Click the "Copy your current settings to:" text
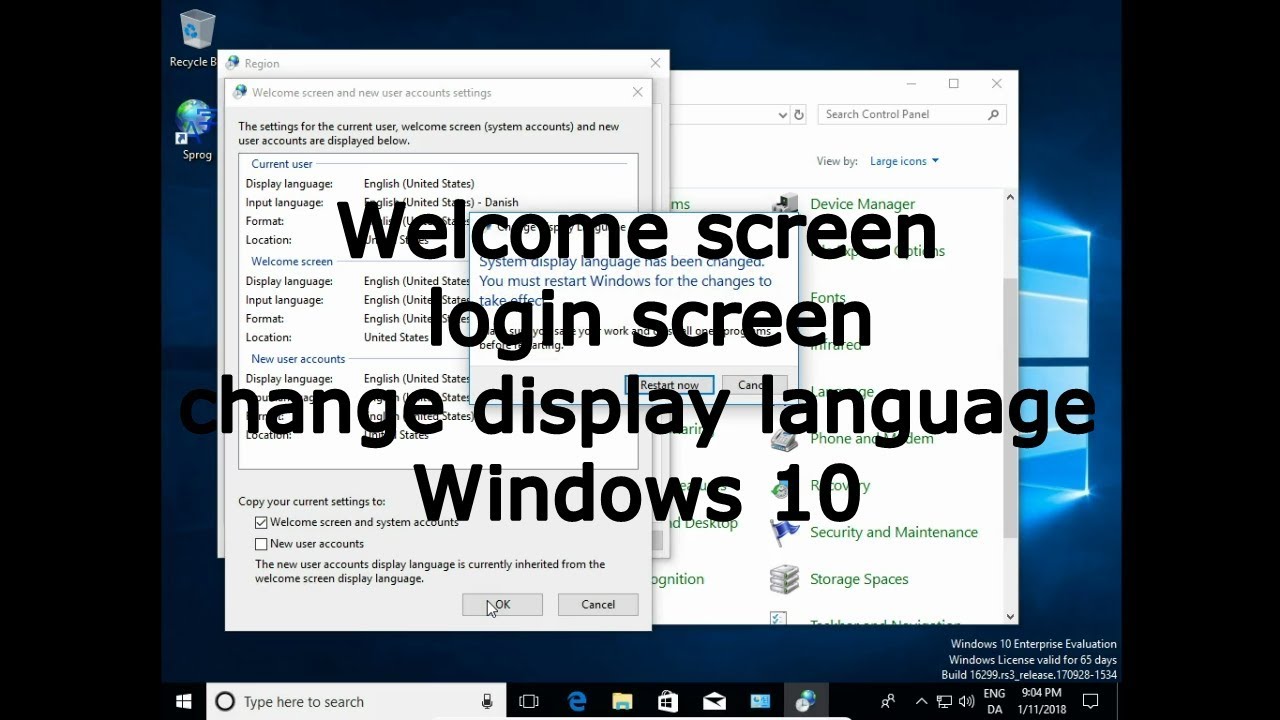This screenshot has height=720, width=1280. 312,502
